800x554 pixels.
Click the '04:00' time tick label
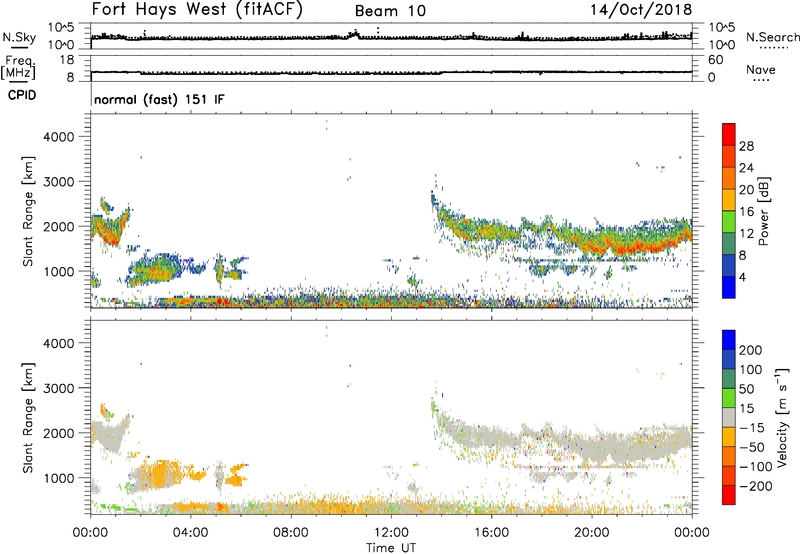coord(190,533)
